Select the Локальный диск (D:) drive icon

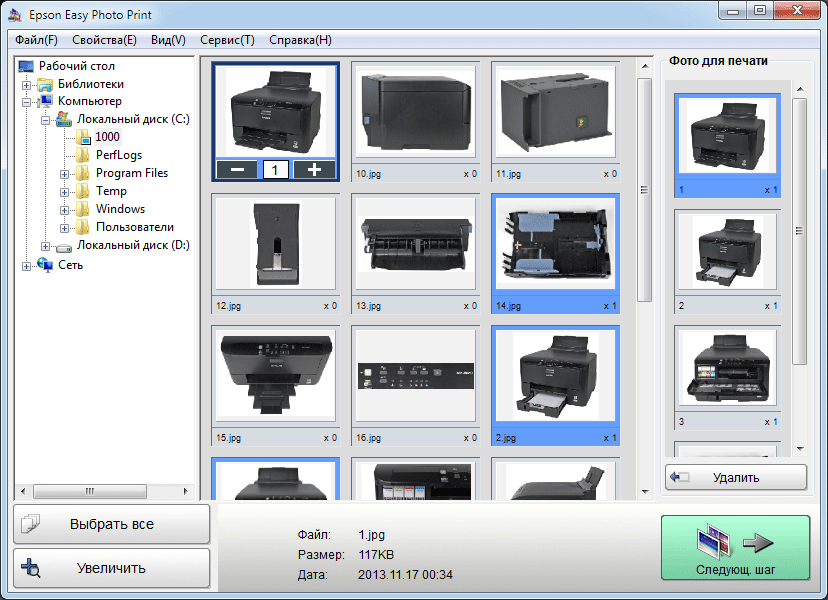(x=64, y=246)
